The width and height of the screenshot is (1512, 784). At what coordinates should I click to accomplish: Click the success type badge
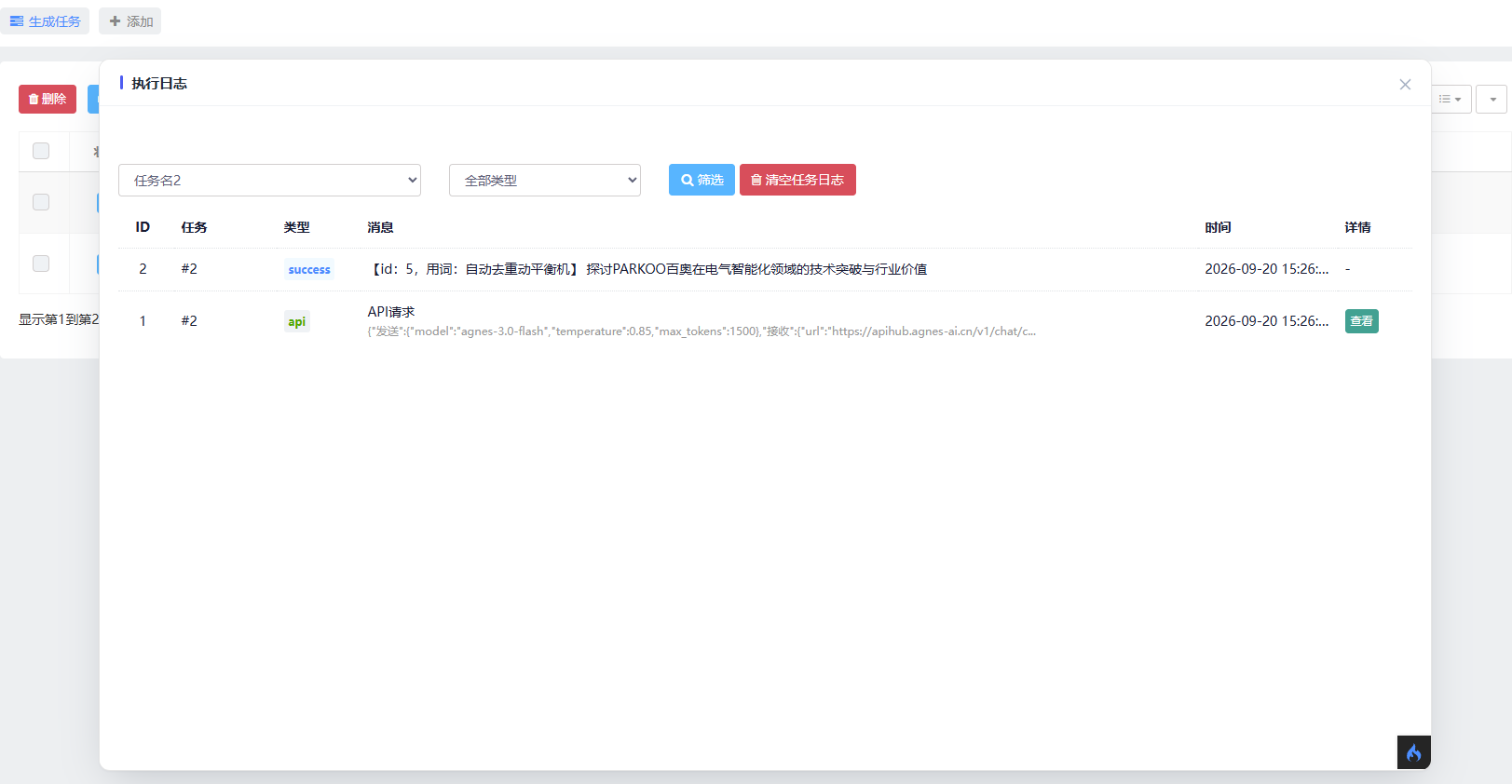309,270
